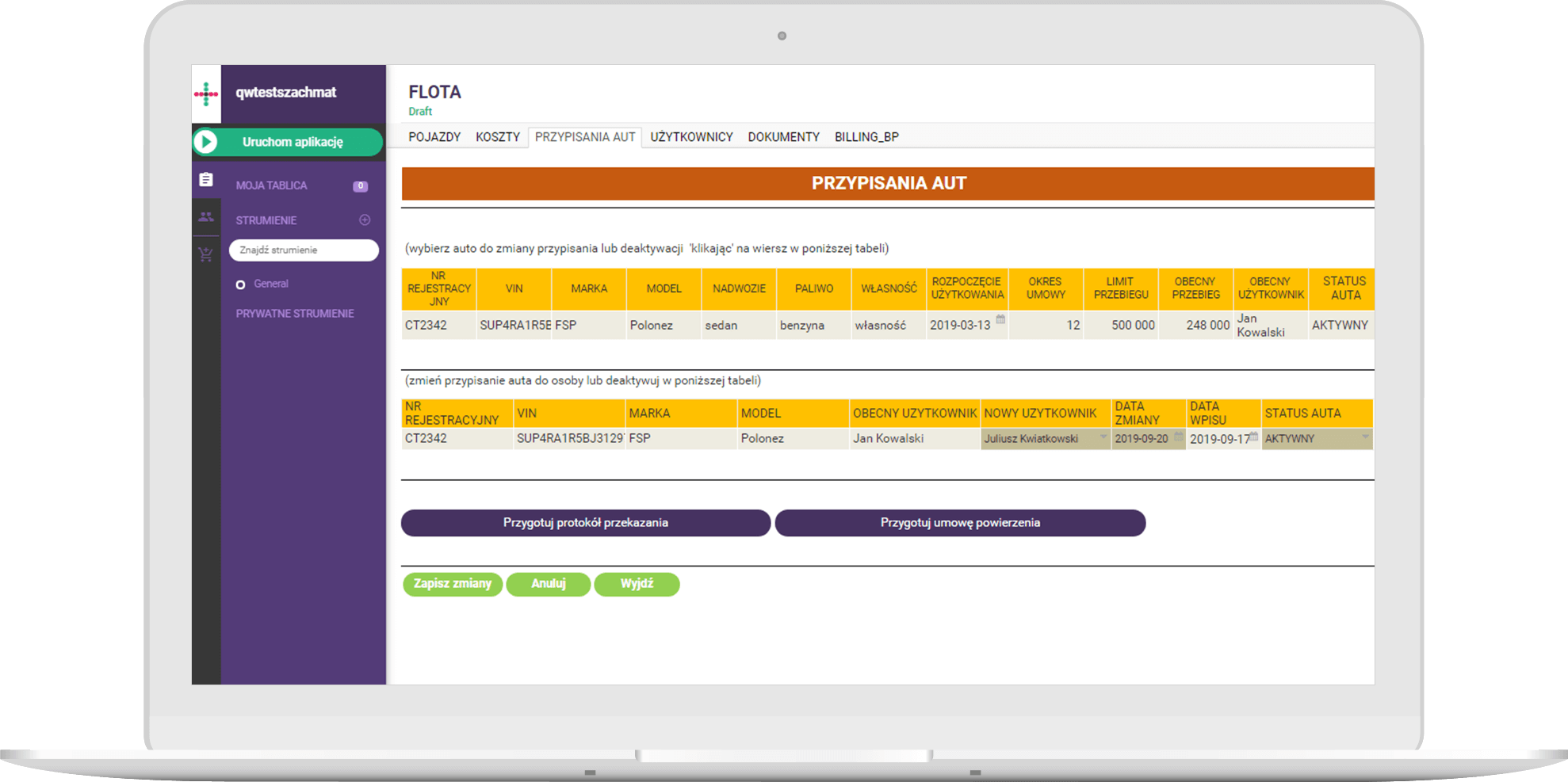Select the General stream radio button
Viewport: 1568px width, 782px height.
[240, 284]
